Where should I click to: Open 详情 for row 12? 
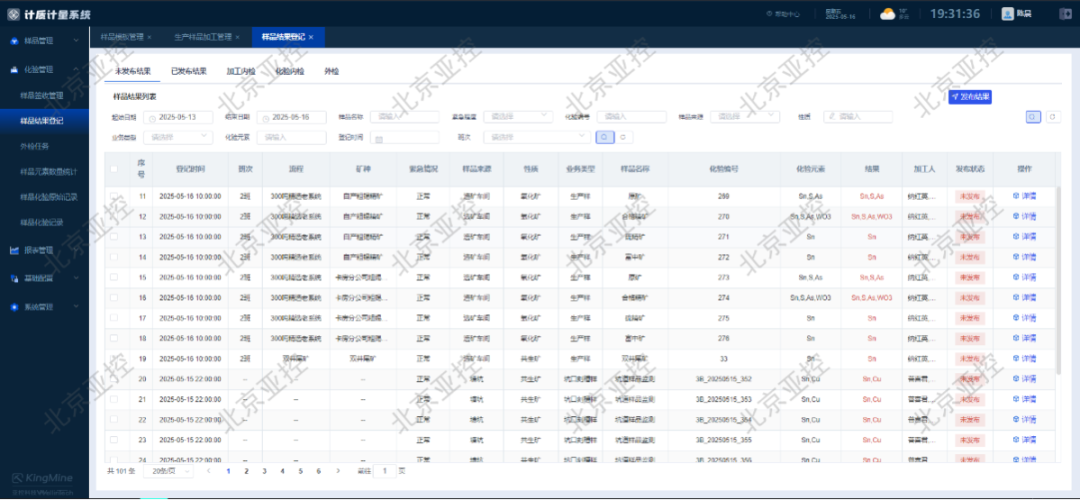[1025, 216]
